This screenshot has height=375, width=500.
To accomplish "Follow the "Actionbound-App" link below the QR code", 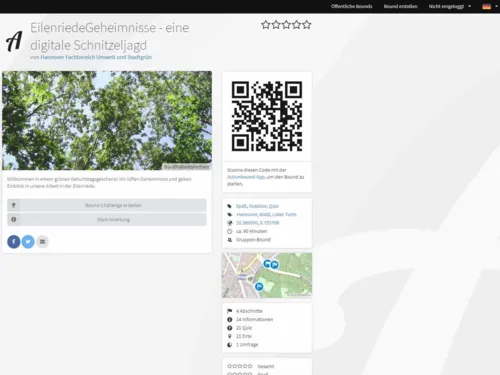I will 246,177.
